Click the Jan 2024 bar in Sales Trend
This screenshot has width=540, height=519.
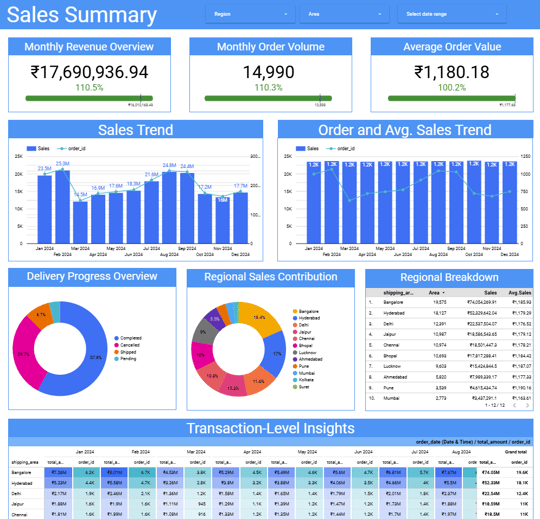[45, 209]
